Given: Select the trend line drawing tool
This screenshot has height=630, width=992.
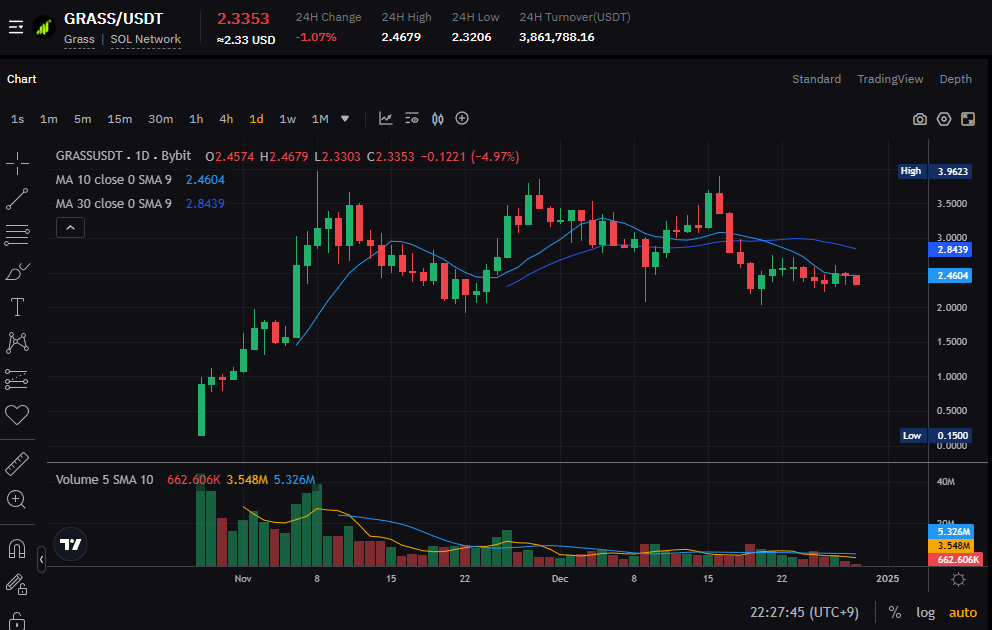Looking at the screenshot, I should 17,199.
